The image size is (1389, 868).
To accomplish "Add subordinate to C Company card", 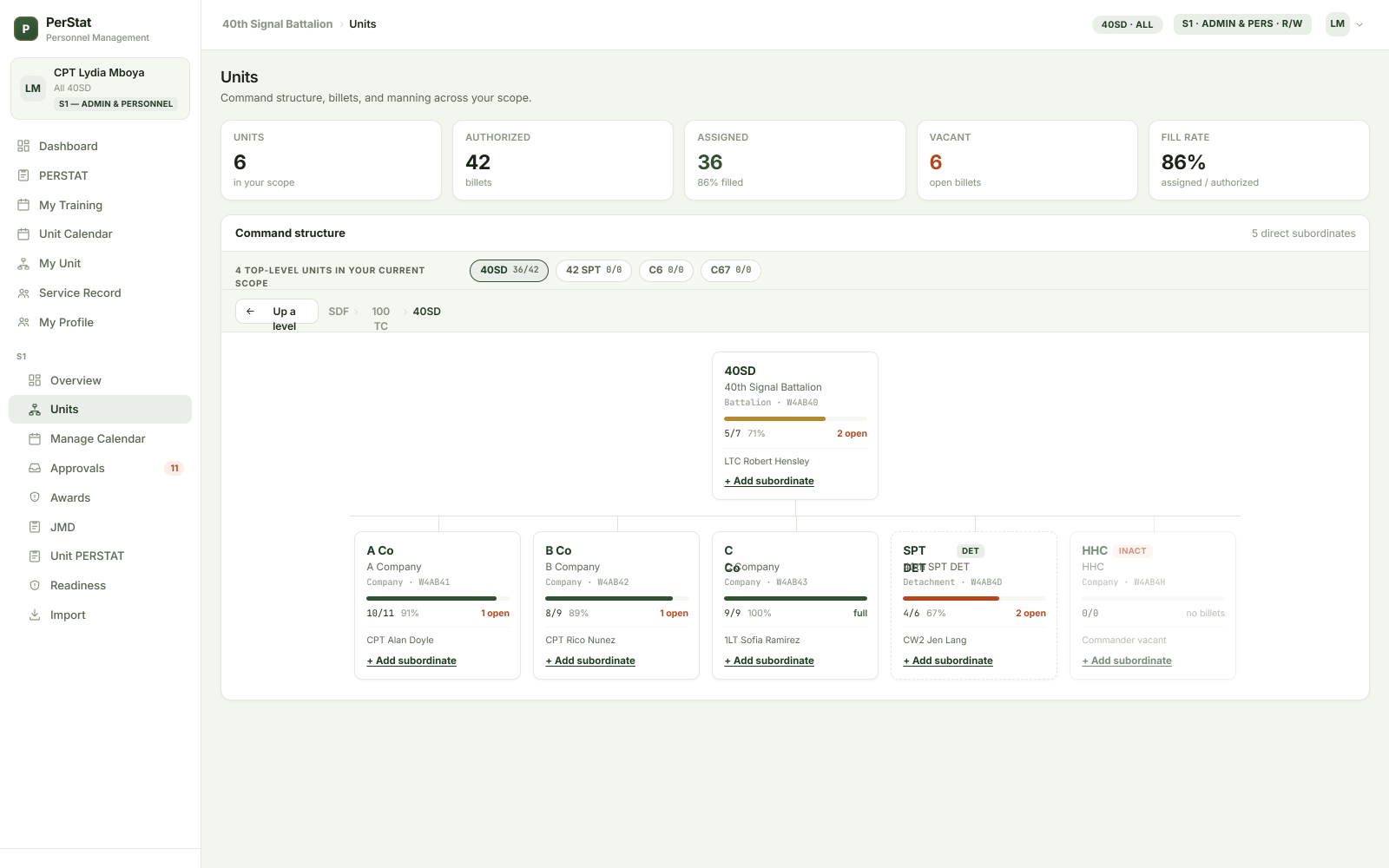I will click(x=769, y=661).
